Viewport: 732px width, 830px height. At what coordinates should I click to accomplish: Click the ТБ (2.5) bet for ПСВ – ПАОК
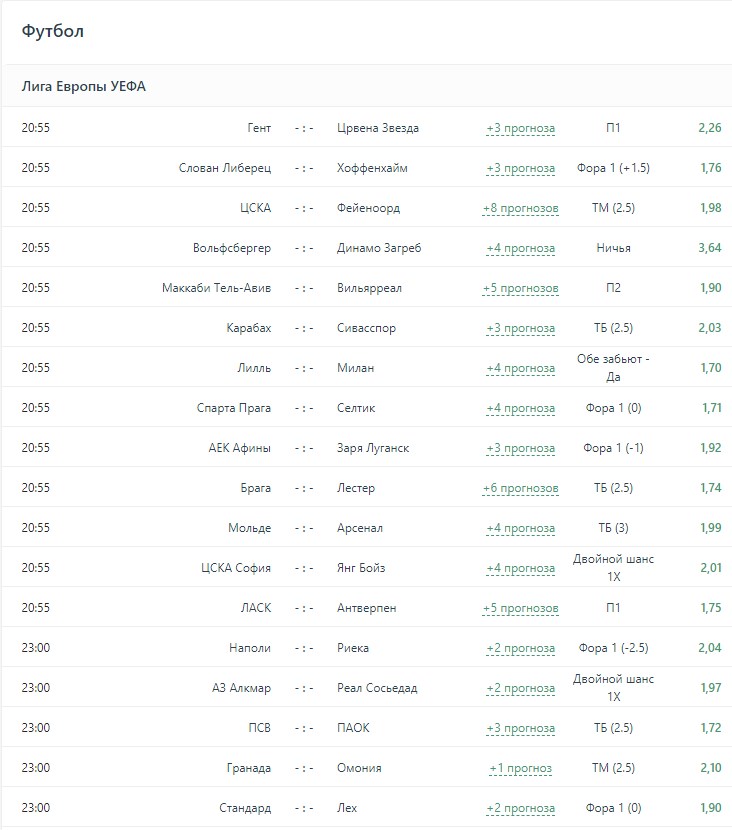tap(613, 728)
